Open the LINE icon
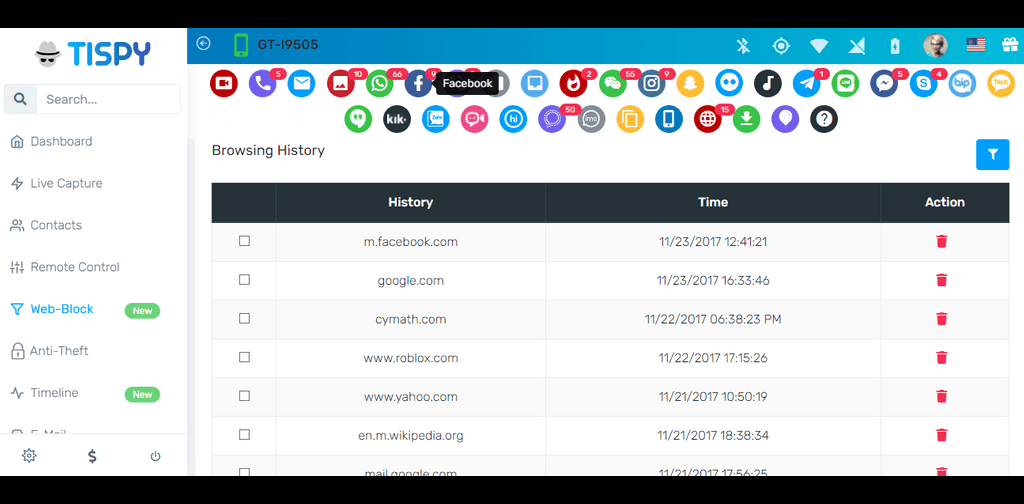This screenshot has width=1024, height=504. [846, 84]
